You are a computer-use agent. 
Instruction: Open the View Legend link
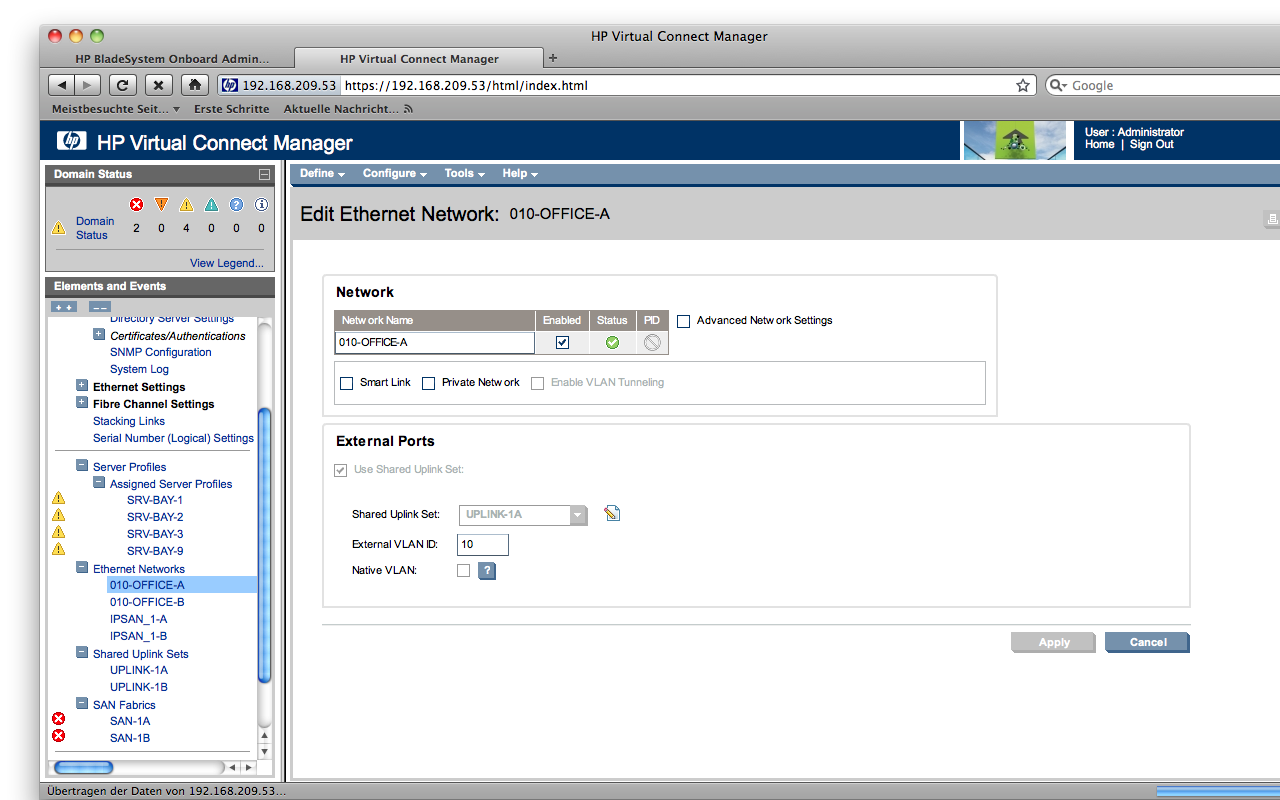(x=227, y=263)
